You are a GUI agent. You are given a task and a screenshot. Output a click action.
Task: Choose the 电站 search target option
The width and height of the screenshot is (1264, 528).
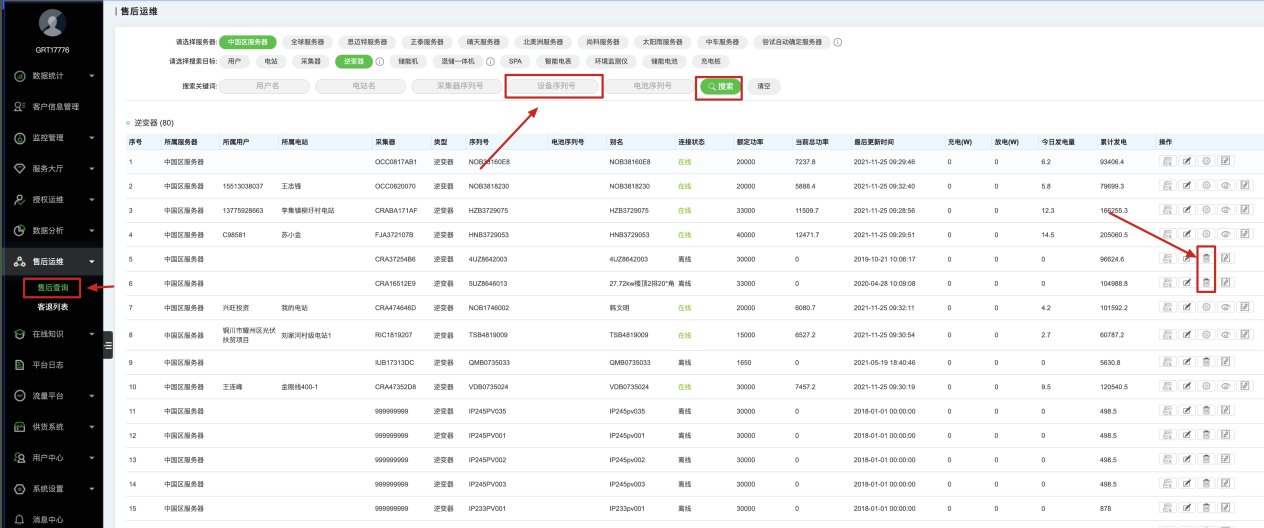271,61
